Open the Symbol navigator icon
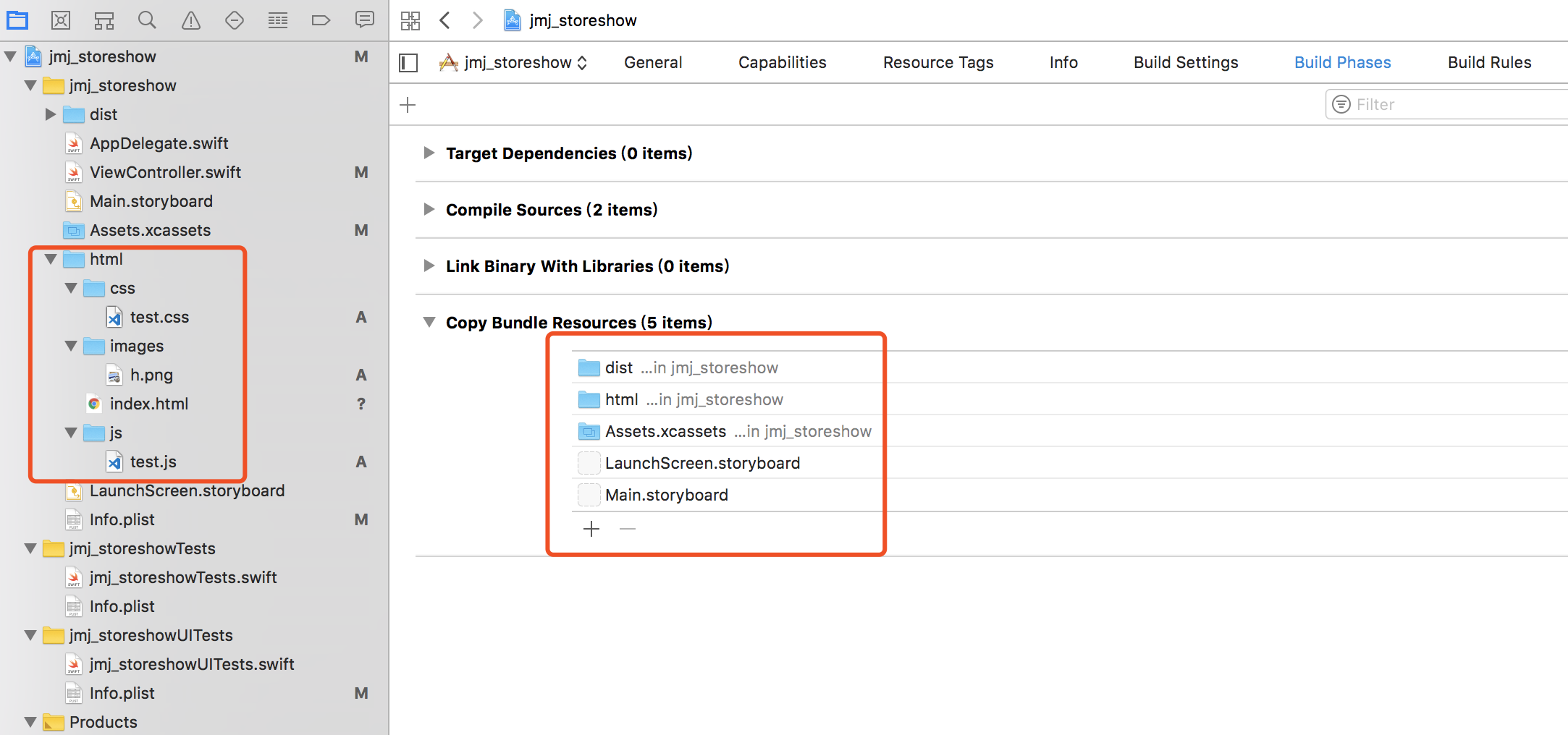 point(104,20)
